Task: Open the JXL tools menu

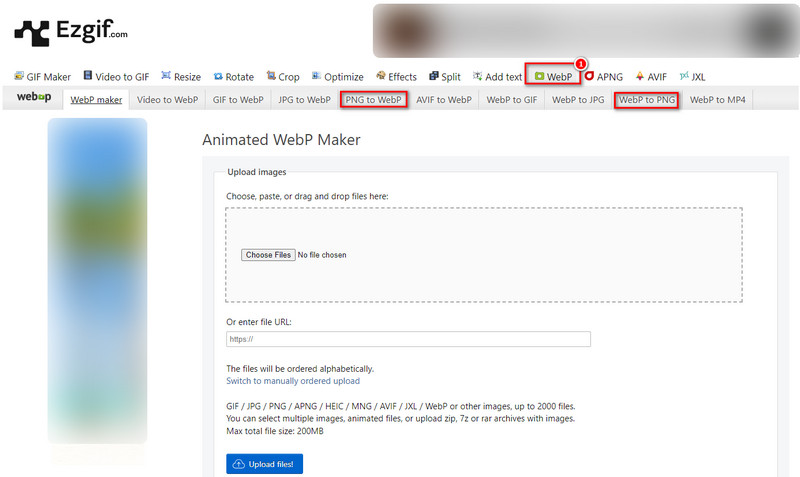Action: [692, 77]
